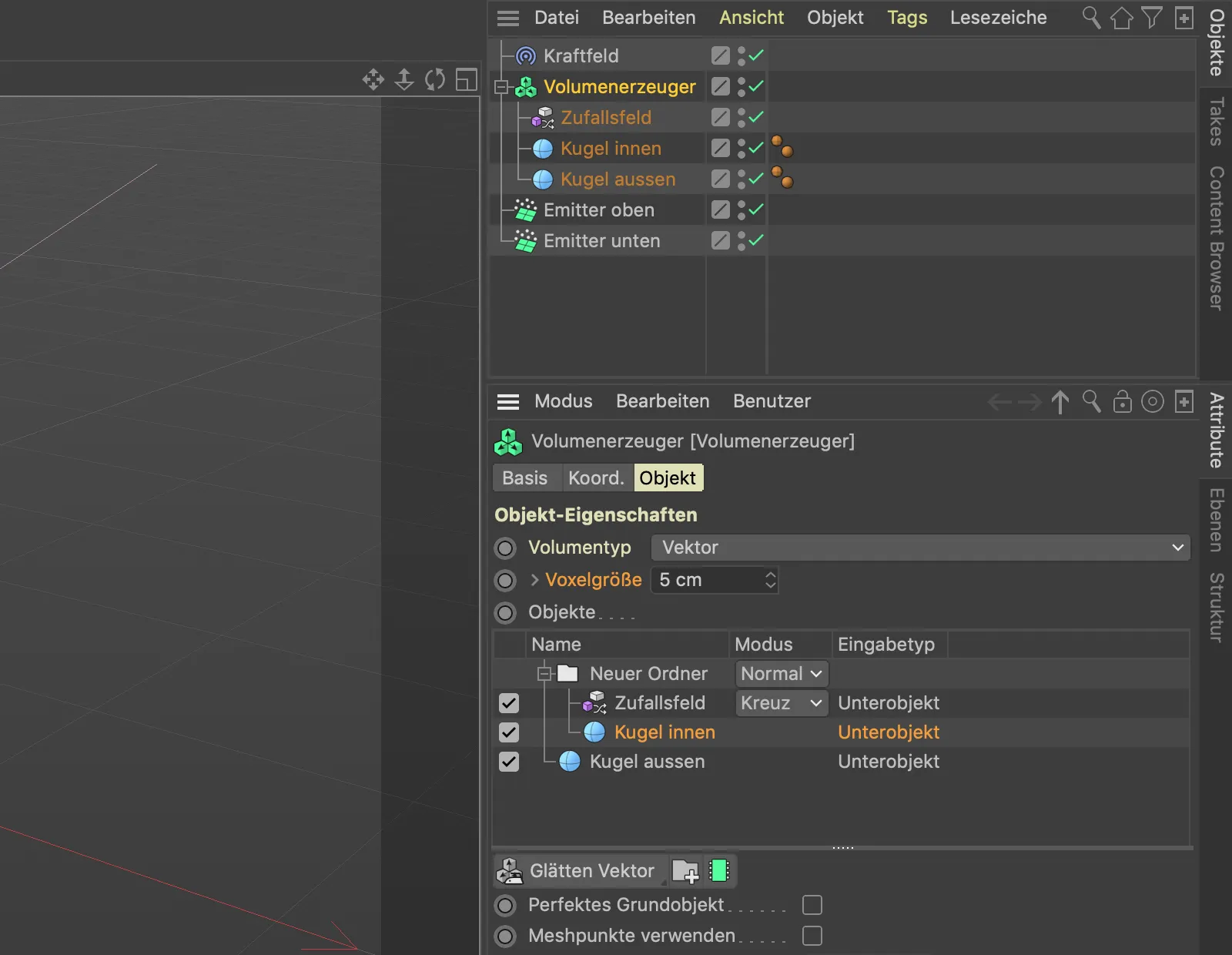This screenshot has width=1232, height=955.
Task: Click the new Object Manager panel icon
Action: coord(1184,17)
